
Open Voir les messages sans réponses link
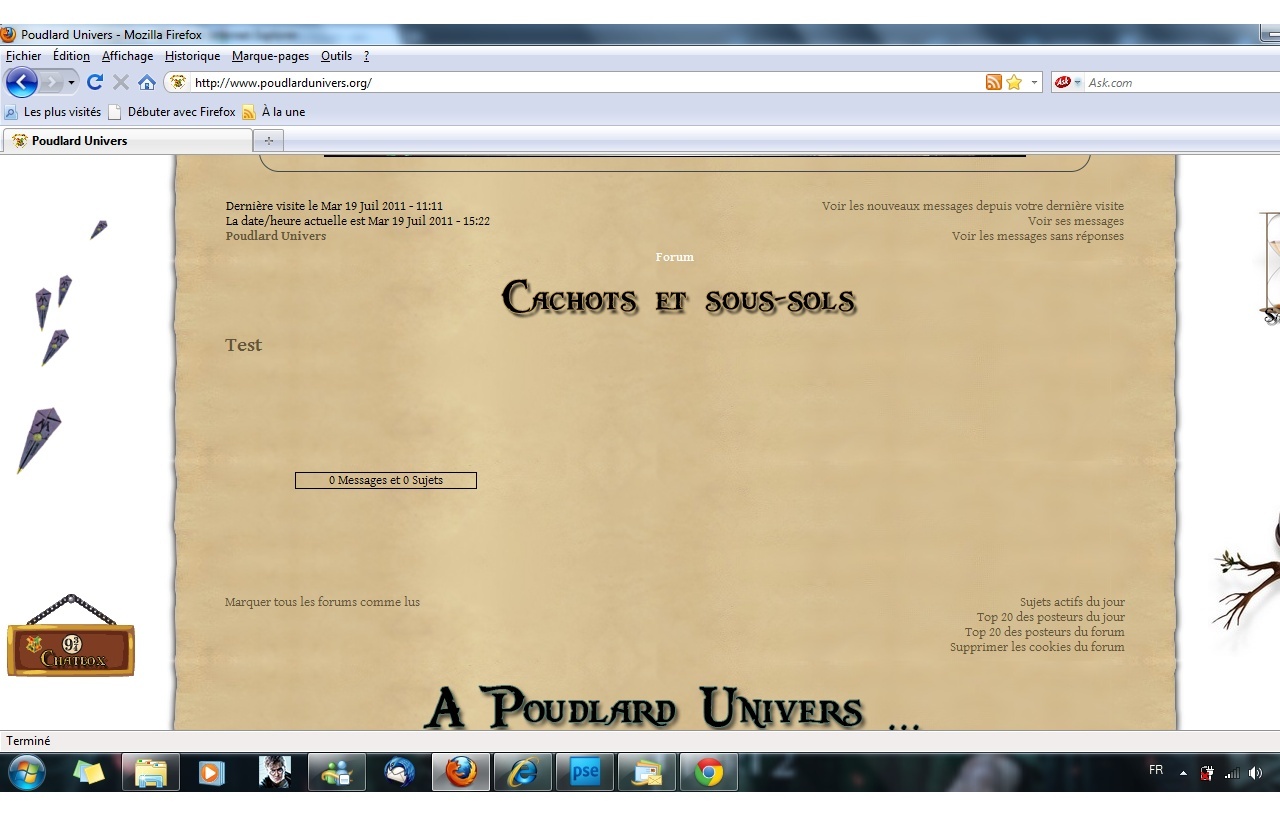coord(1037,236)
